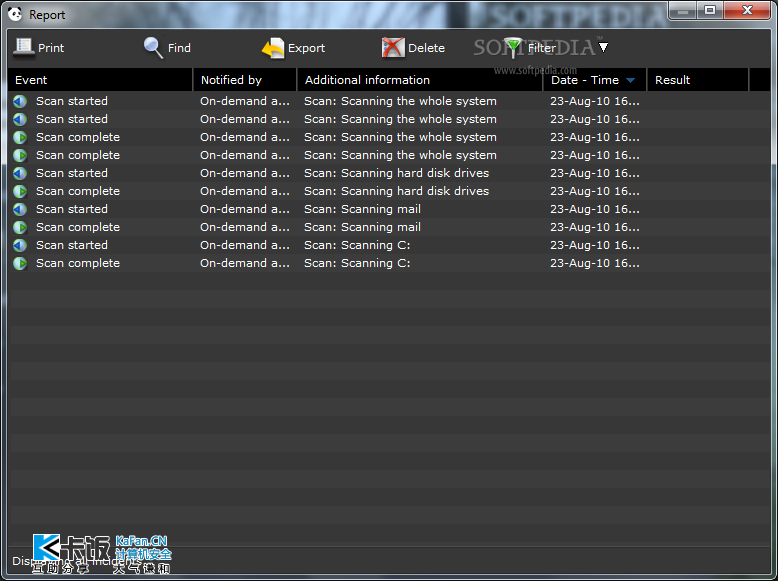Screen dimensions: 778x581
Task: Click the Panda icon in the title bar
Action: click(x=15, y=14)
